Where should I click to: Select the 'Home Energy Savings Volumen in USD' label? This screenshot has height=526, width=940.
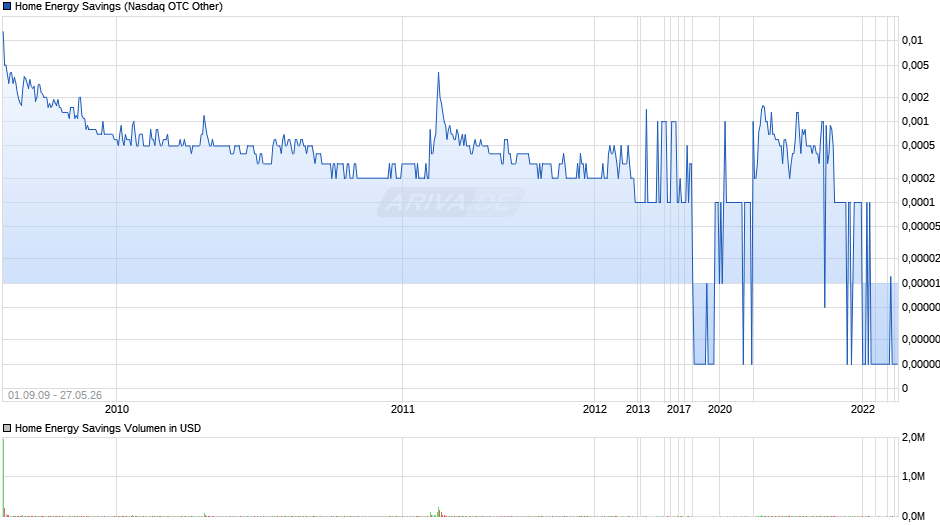[108, 428]
